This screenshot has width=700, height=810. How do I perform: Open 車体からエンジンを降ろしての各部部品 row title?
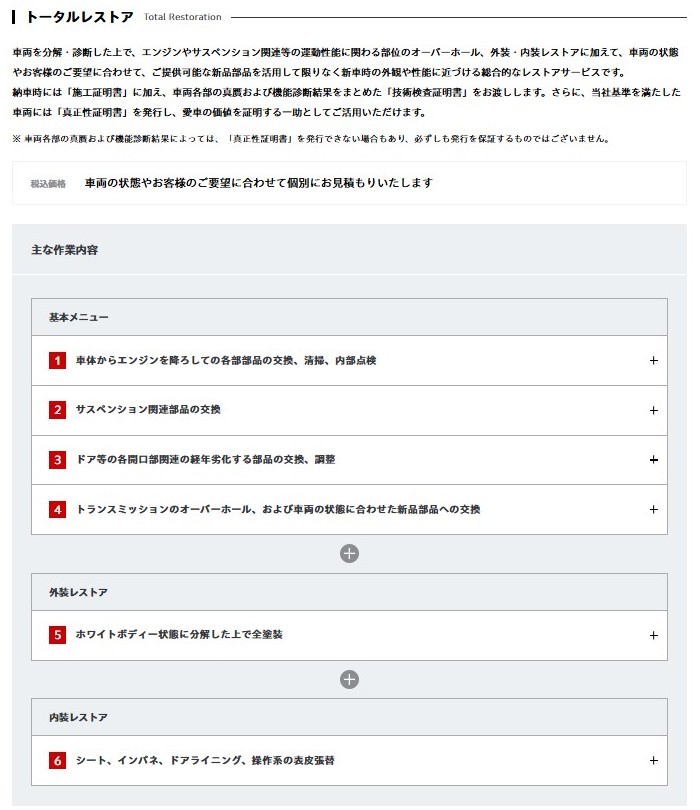226,360
